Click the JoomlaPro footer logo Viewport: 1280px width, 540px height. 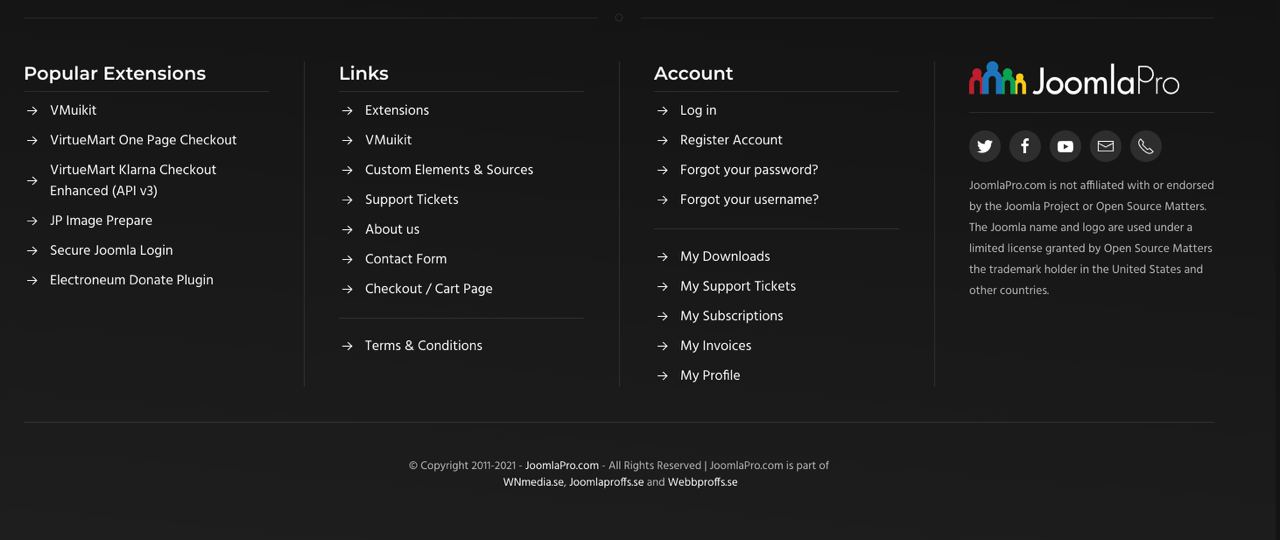(1074, 79)
